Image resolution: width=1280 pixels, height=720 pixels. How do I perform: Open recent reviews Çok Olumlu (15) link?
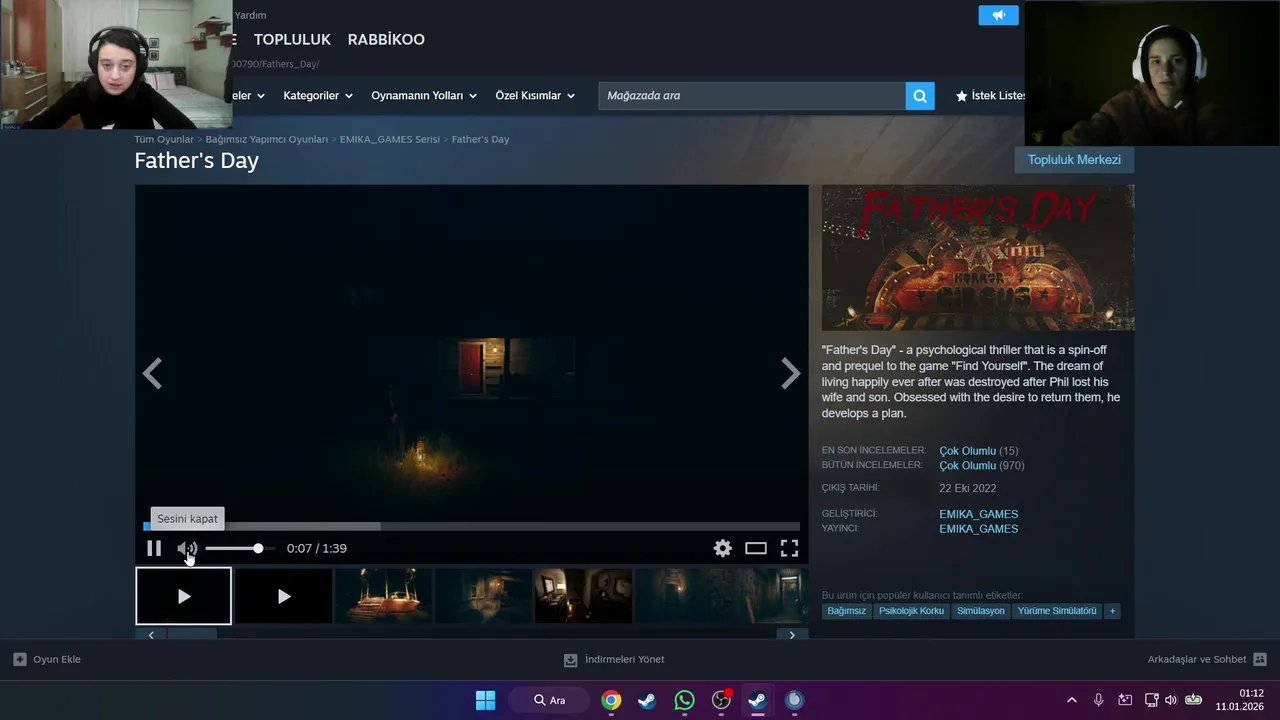[978, 451]
